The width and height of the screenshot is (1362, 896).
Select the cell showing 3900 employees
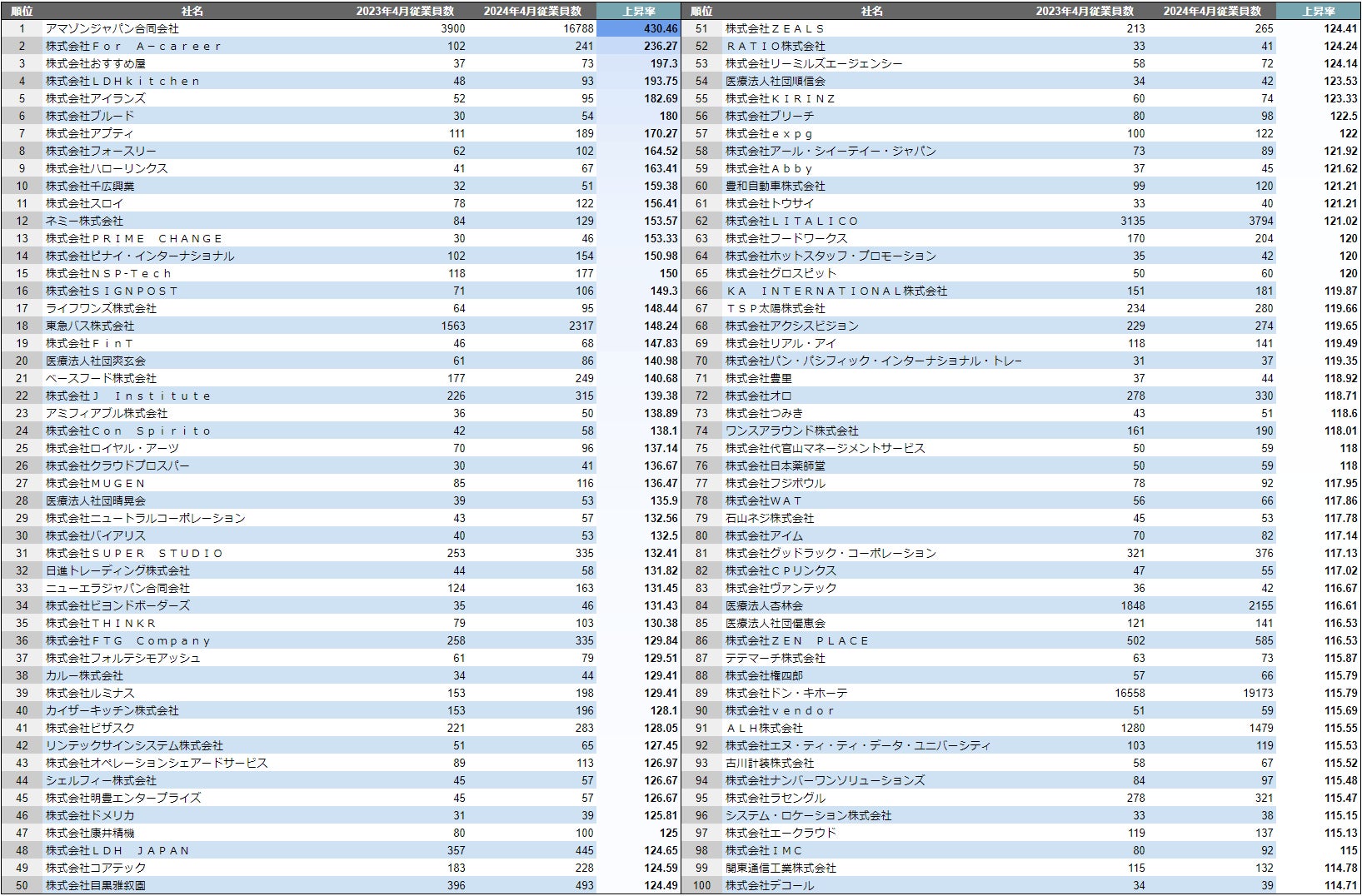[452, 28]
